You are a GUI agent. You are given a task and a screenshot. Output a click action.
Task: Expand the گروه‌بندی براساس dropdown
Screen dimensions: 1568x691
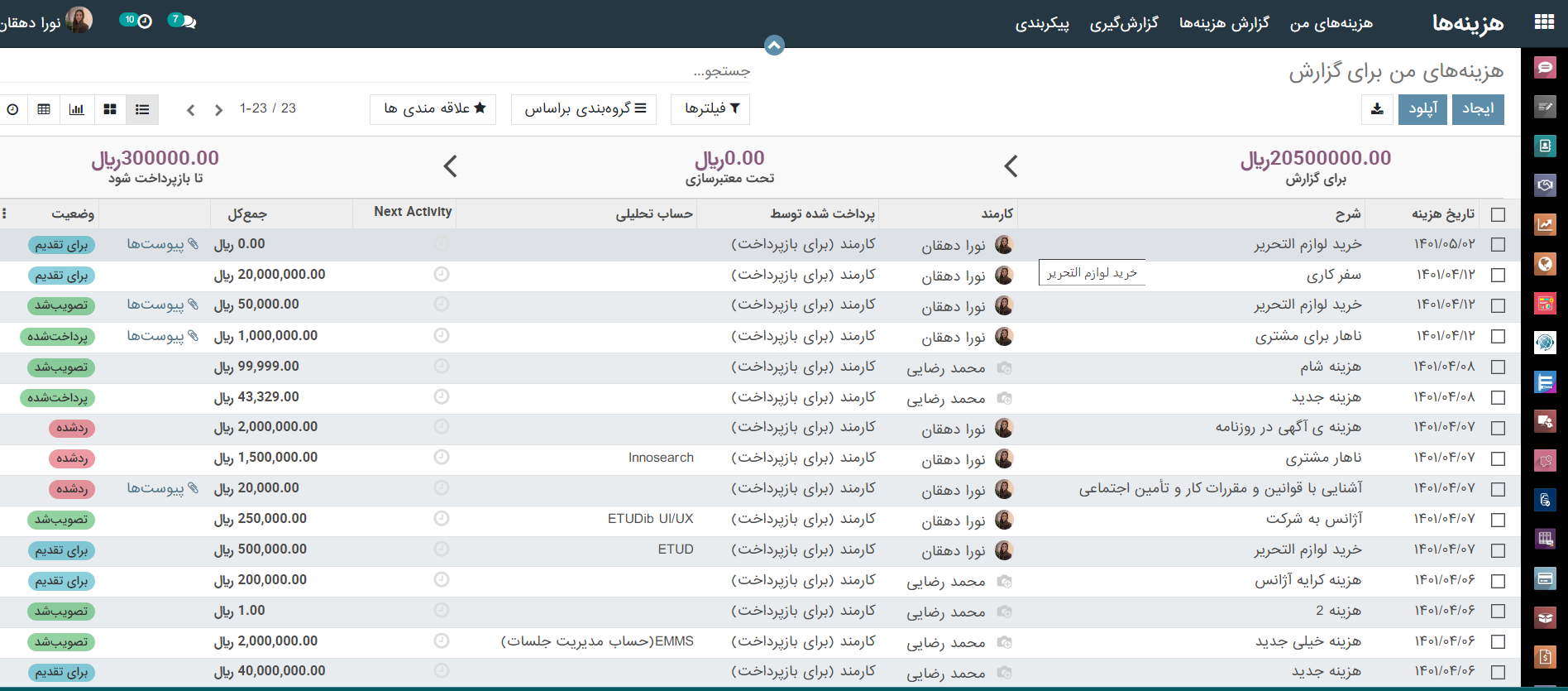(584, 109)
